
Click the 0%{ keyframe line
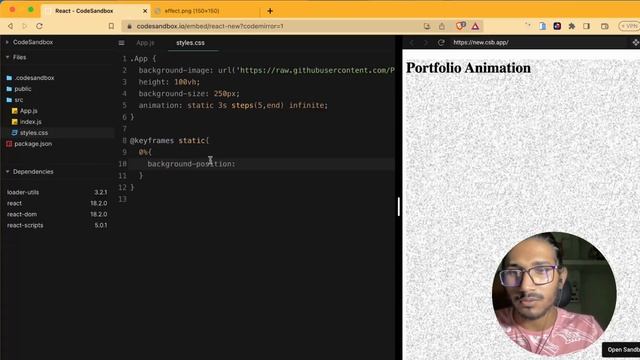tap(145, 152)
